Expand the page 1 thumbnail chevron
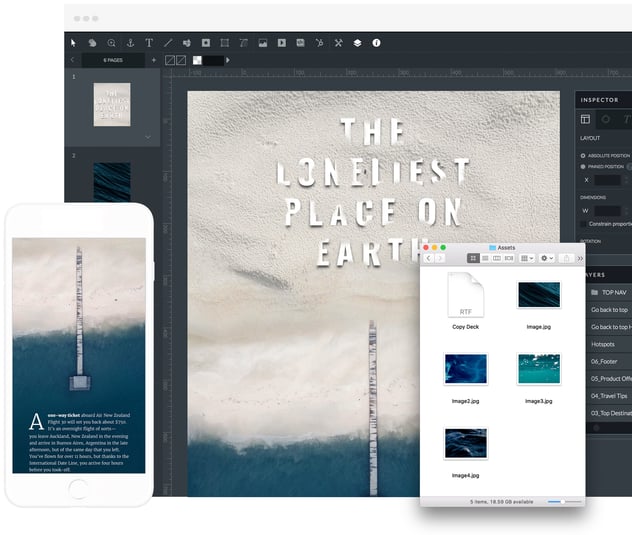Viewport: 632px width, 535px height. 148,136
